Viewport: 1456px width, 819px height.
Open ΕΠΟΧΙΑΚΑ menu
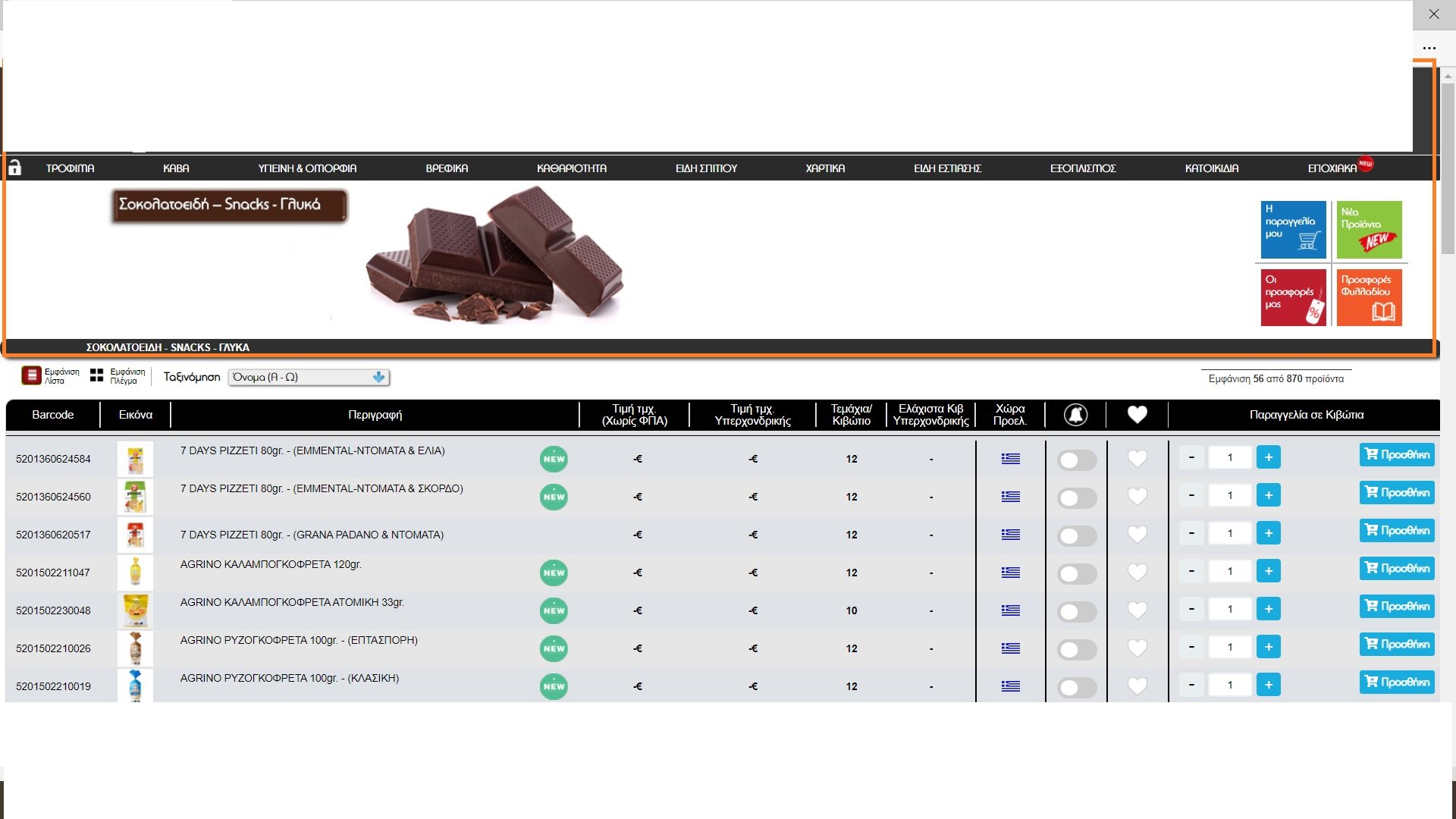pyautogui.click(x=1332, y=168)
